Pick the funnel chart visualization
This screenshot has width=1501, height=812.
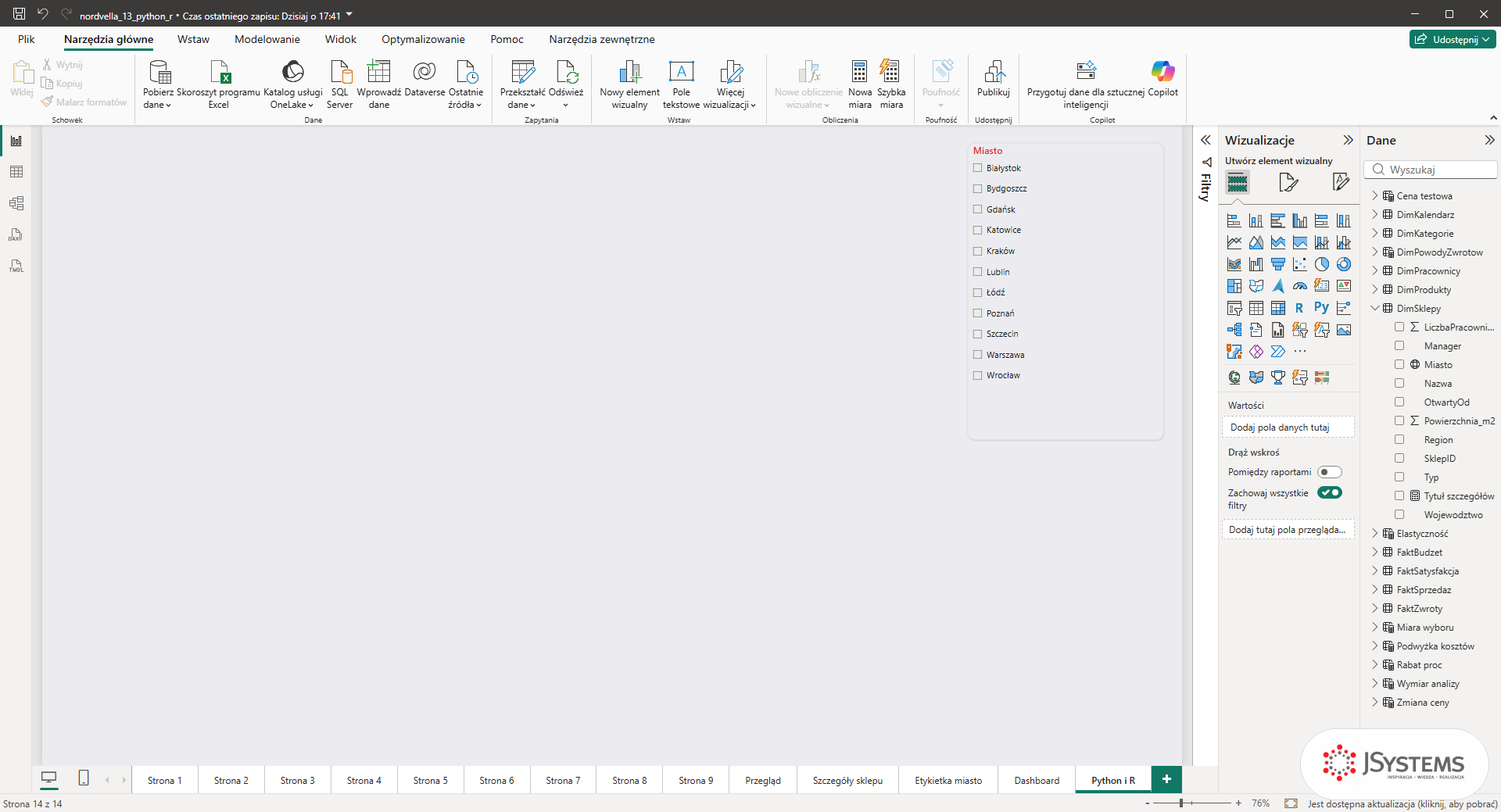pyautogui.click(x=1277, y=264)
